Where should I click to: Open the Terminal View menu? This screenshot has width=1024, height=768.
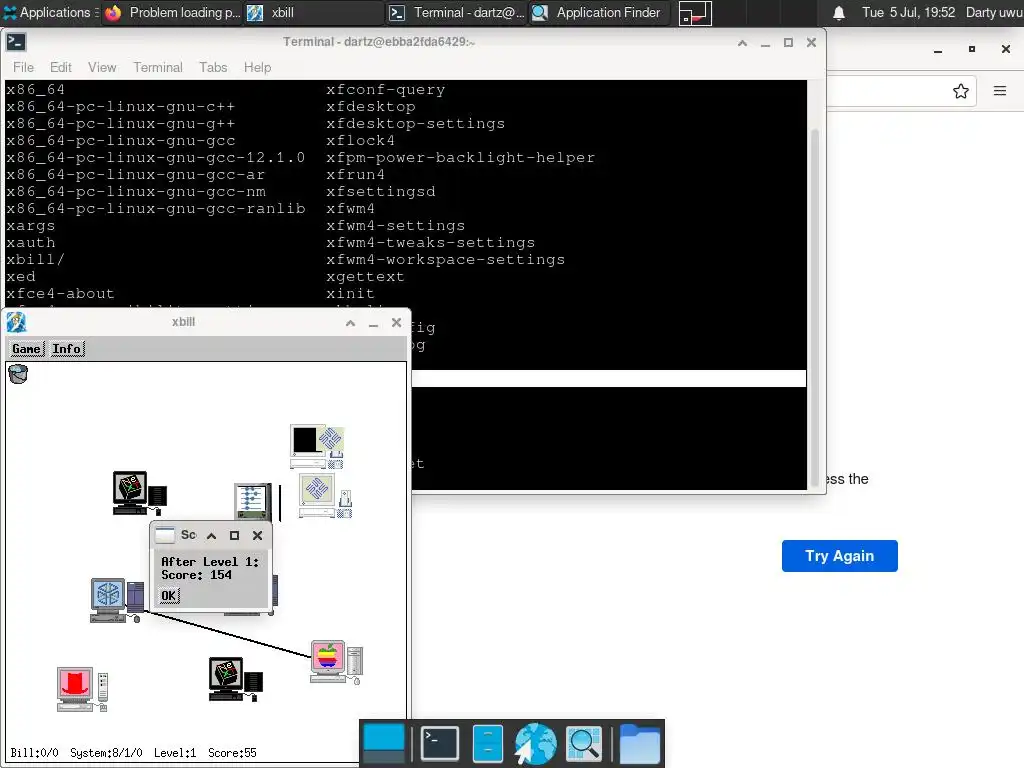coord(102,67)
